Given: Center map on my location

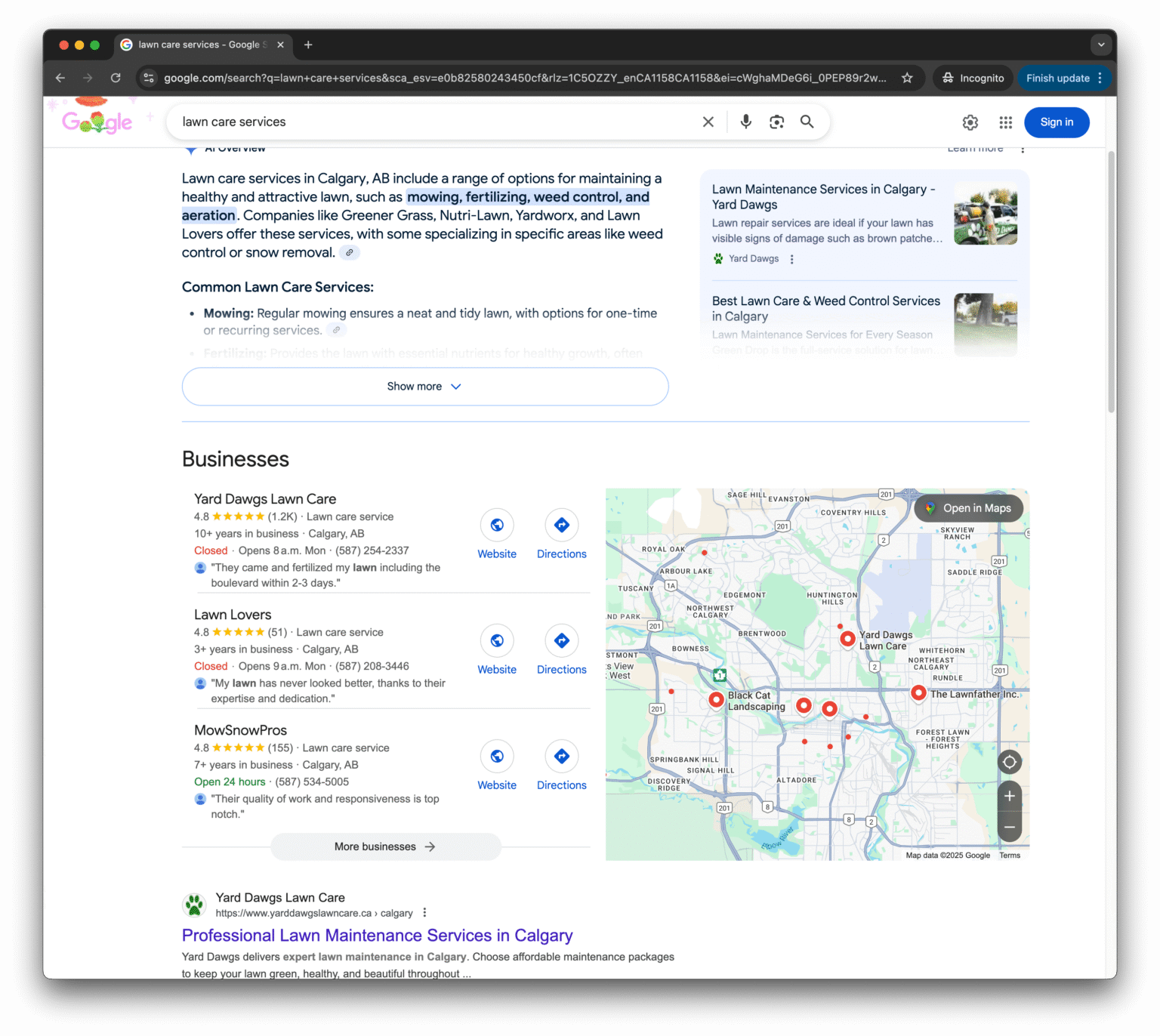Looking at the screenshot, I should (1009, 762).
